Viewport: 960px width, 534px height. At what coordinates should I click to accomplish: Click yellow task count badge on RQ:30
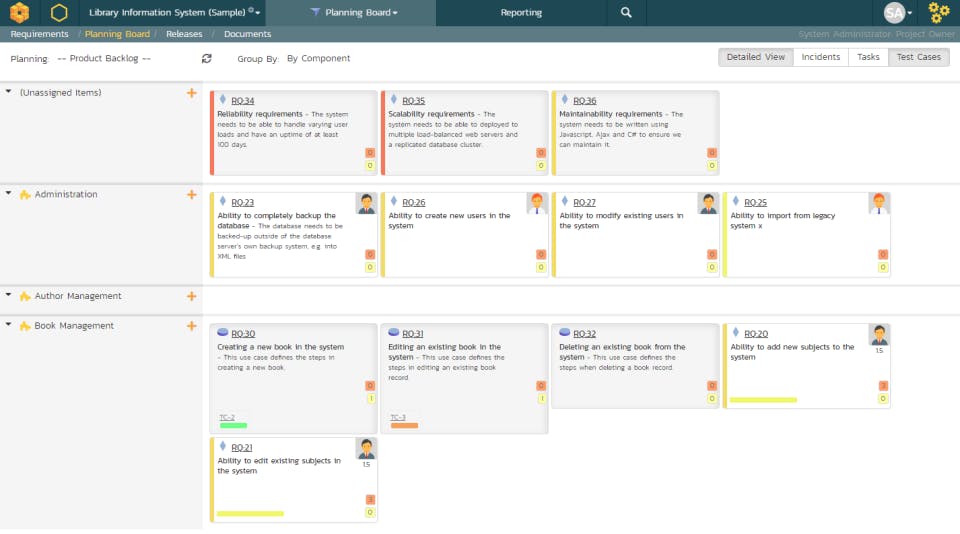[x=370, y=399]
